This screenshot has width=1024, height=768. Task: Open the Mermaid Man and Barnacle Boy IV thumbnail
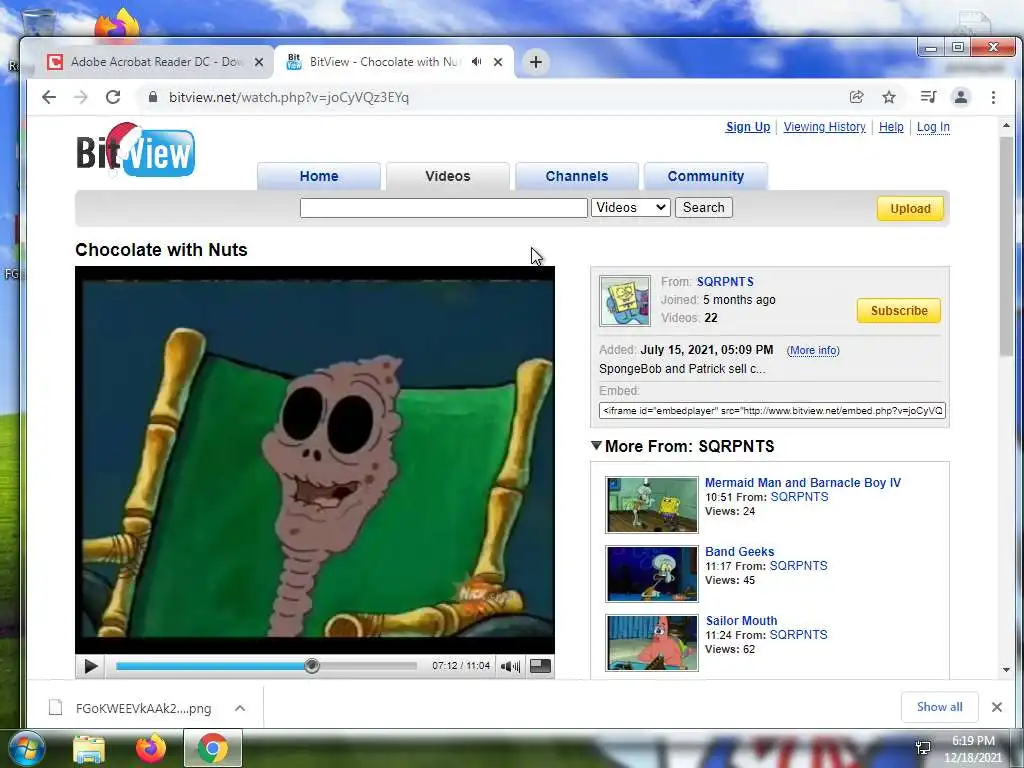click(652, 505)
